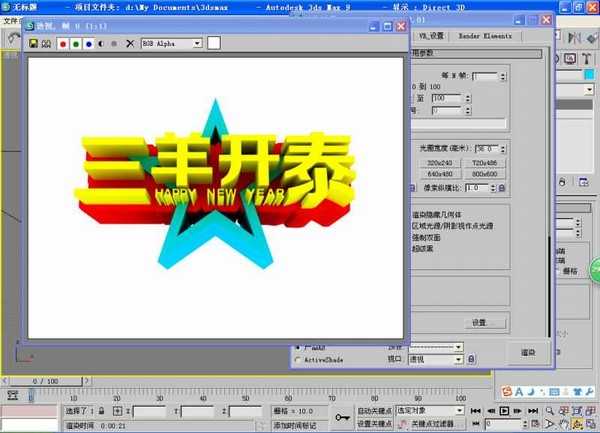Viewport: 600px width, 433px height.
Task: Open the Display panel icon in command panel
Action: (x=570, y=59)
